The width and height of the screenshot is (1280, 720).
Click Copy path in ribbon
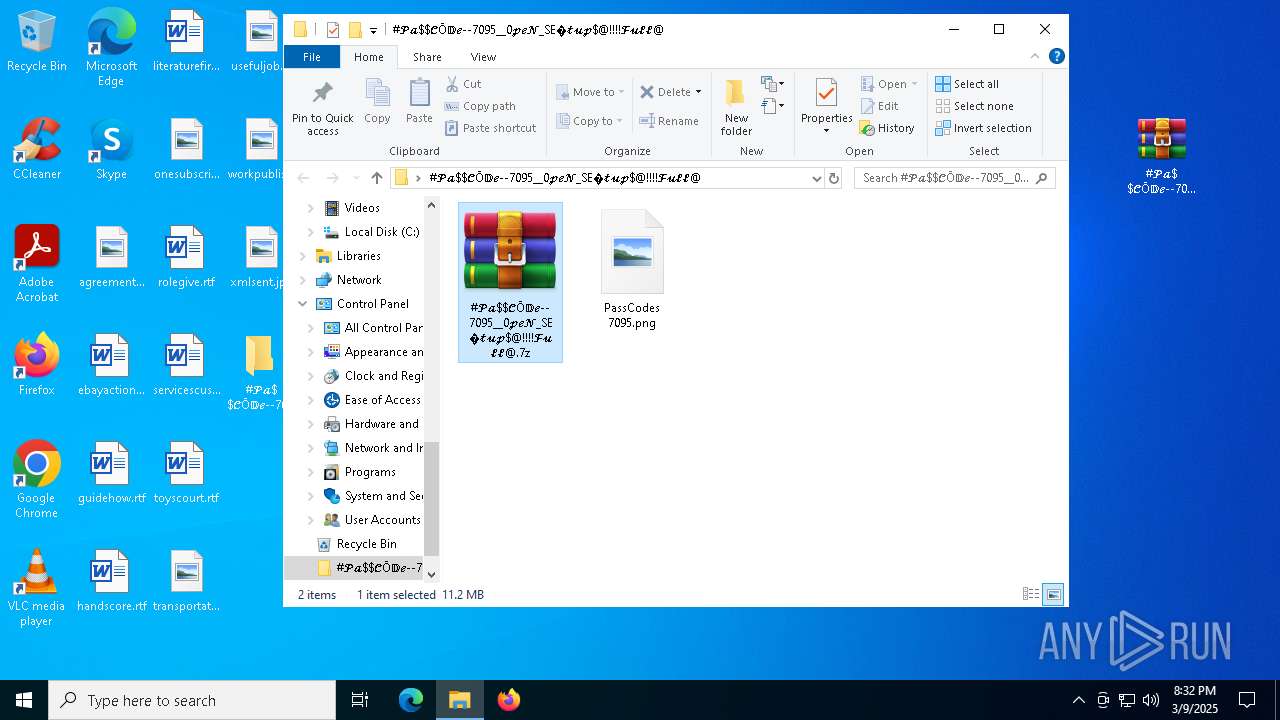coord(480,106)
